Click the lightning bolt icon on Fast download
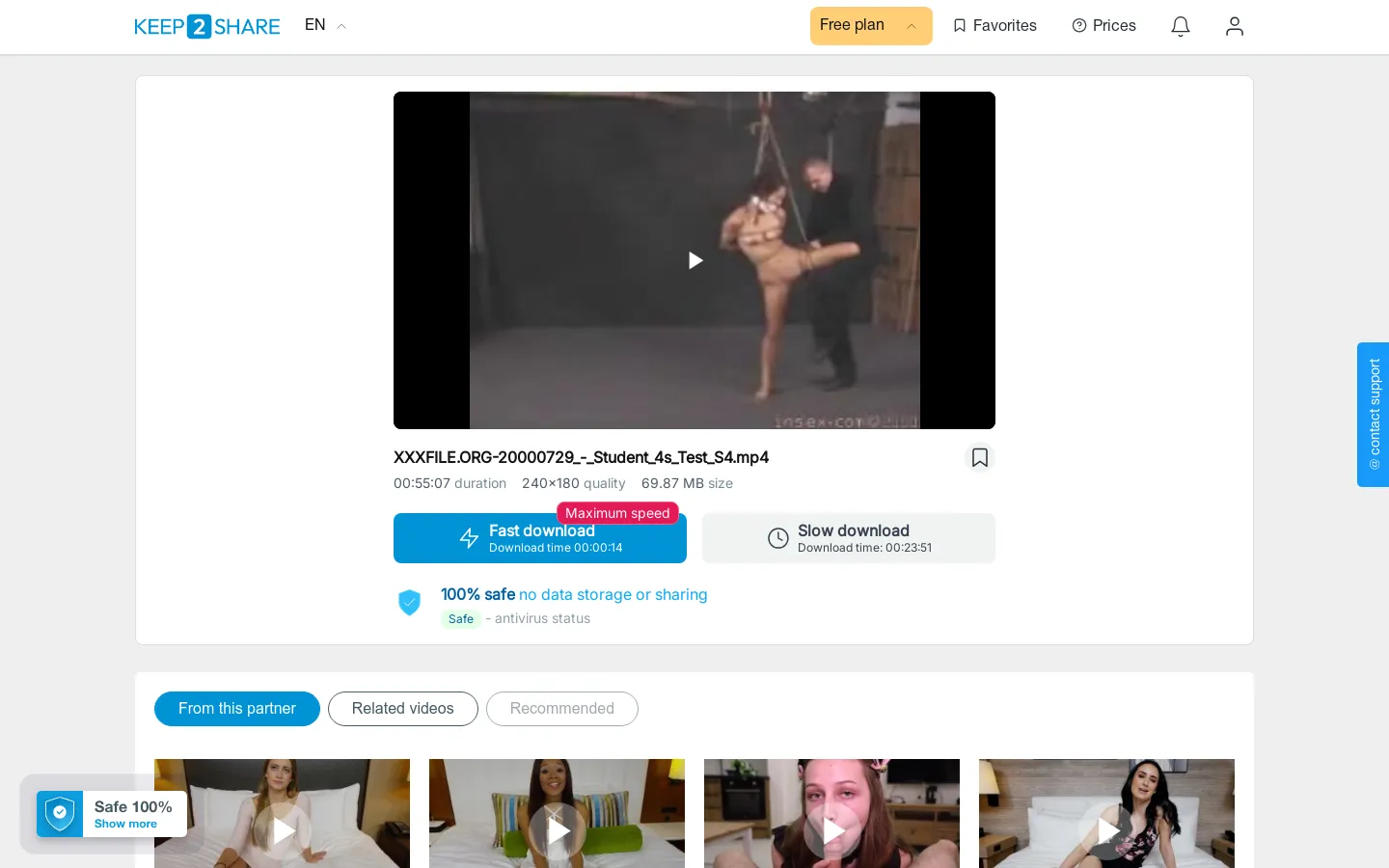1389x868 pixels. (470, 538)
